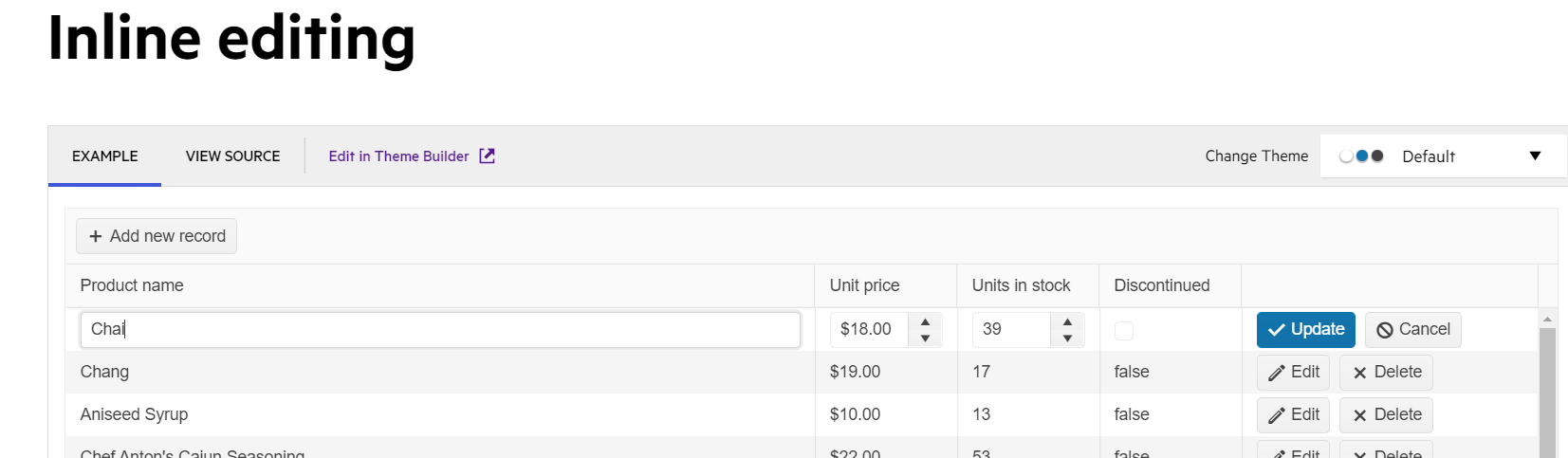Open the VIEW SOURCE tab
1568x458 pixels.
click(232, 156)
